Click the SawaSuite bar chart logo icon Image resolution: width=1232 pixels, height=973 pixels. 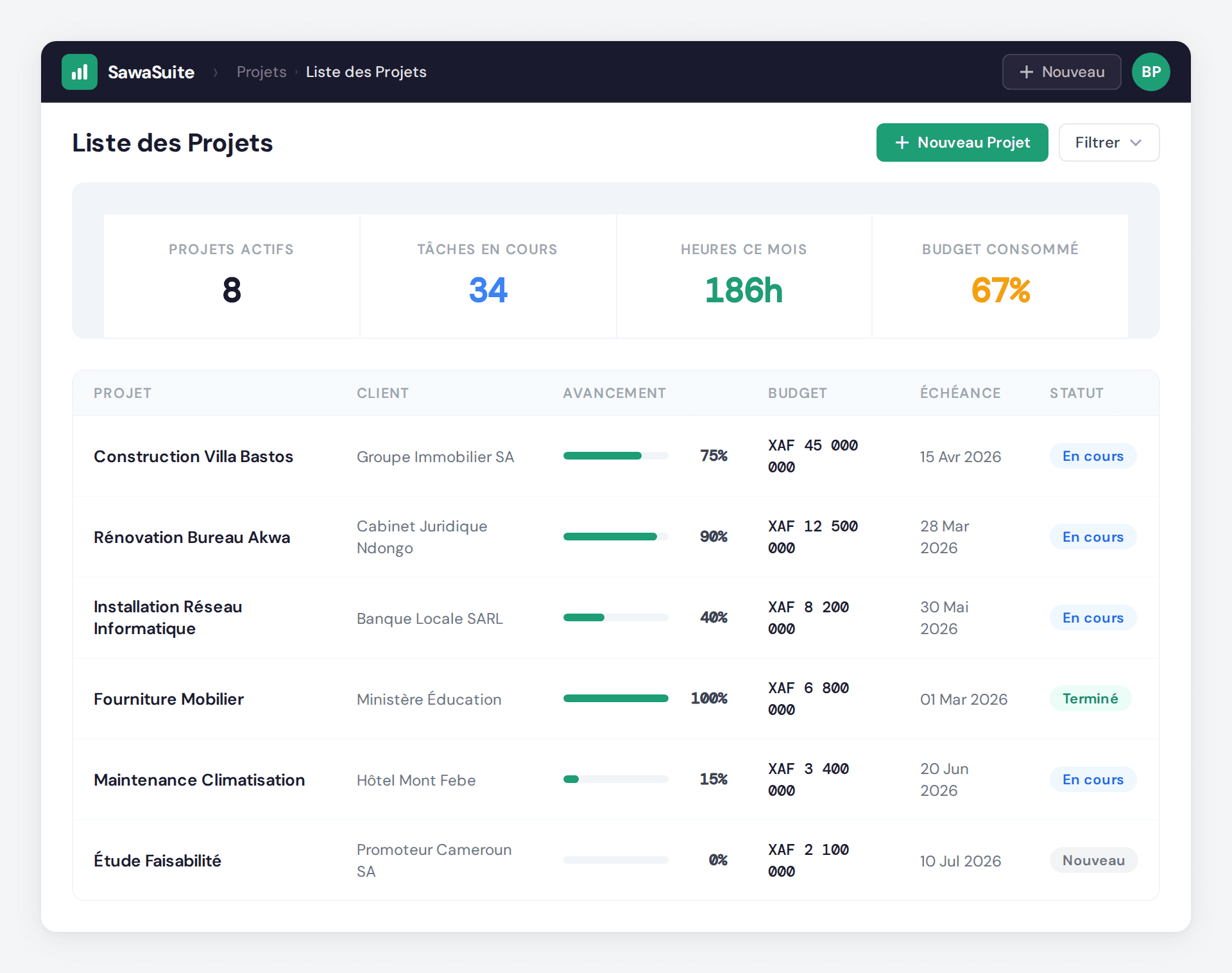point(79,72)
